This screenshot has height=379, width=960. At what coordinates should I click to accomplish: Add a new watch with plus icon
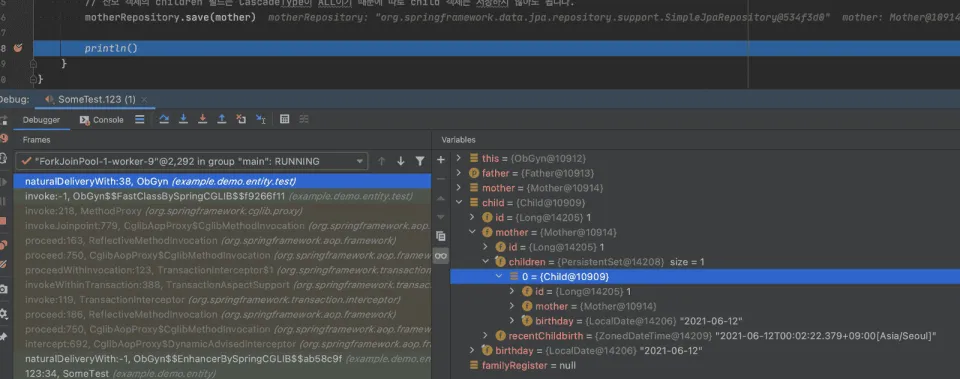(440, 160)
